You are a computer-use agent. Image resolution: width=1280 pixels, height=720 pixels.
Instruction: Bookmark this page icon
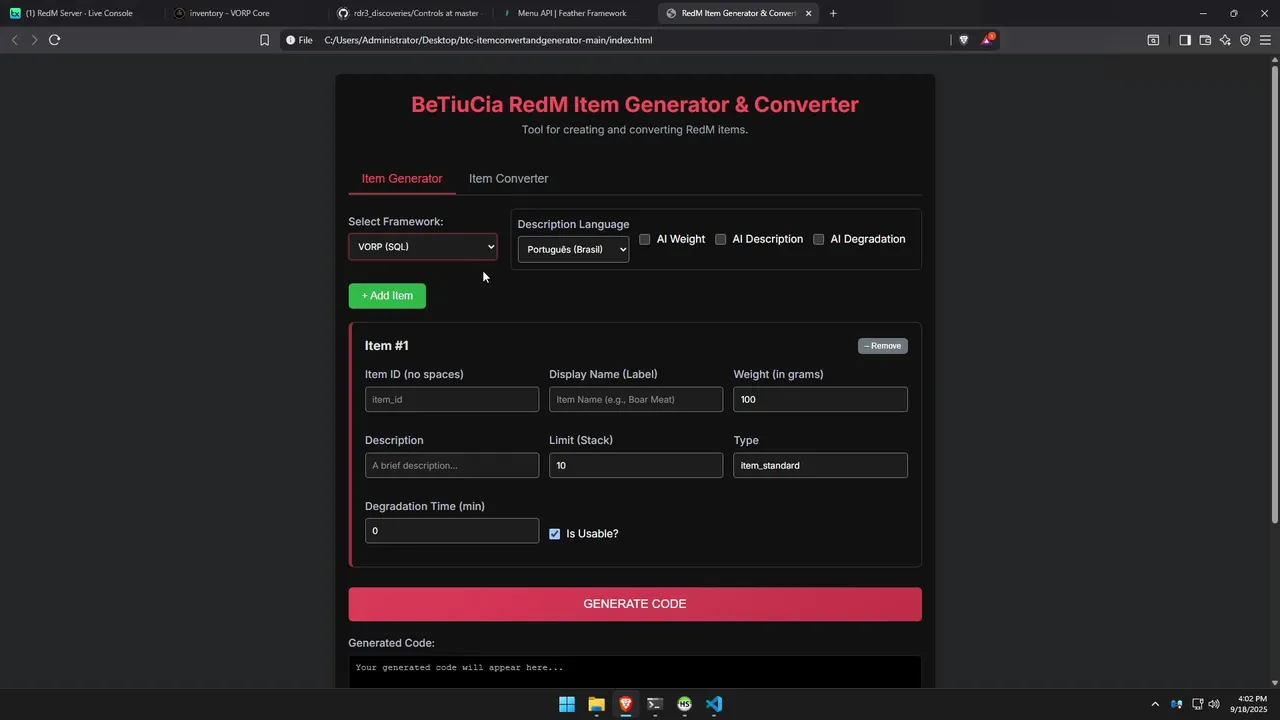[264, 40]
